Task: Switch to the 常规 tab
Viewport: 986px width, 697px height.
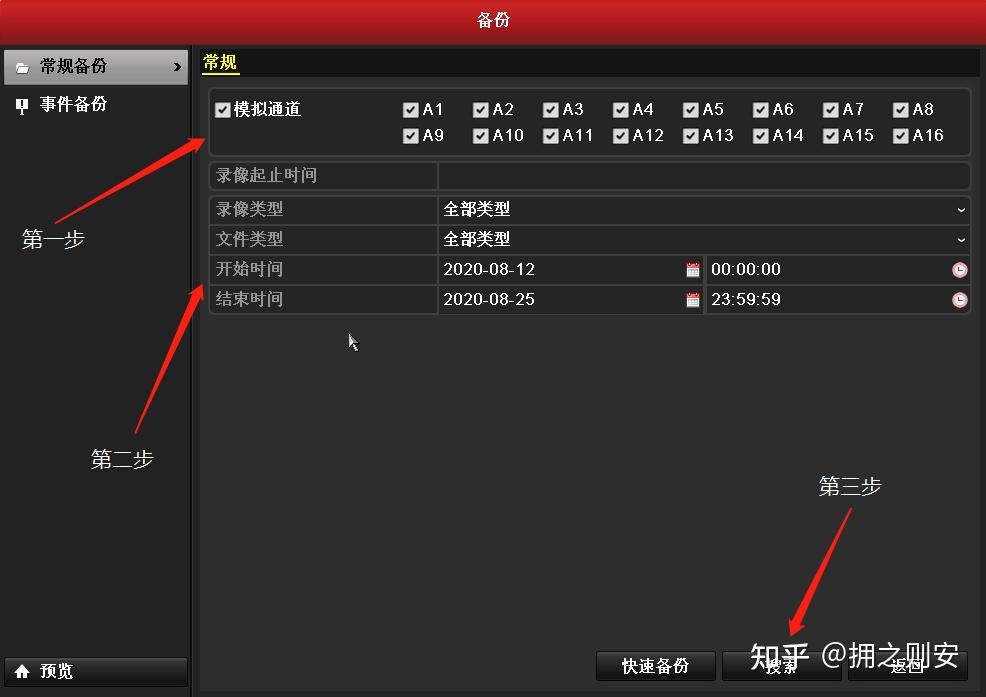Action: pos(220,62)
